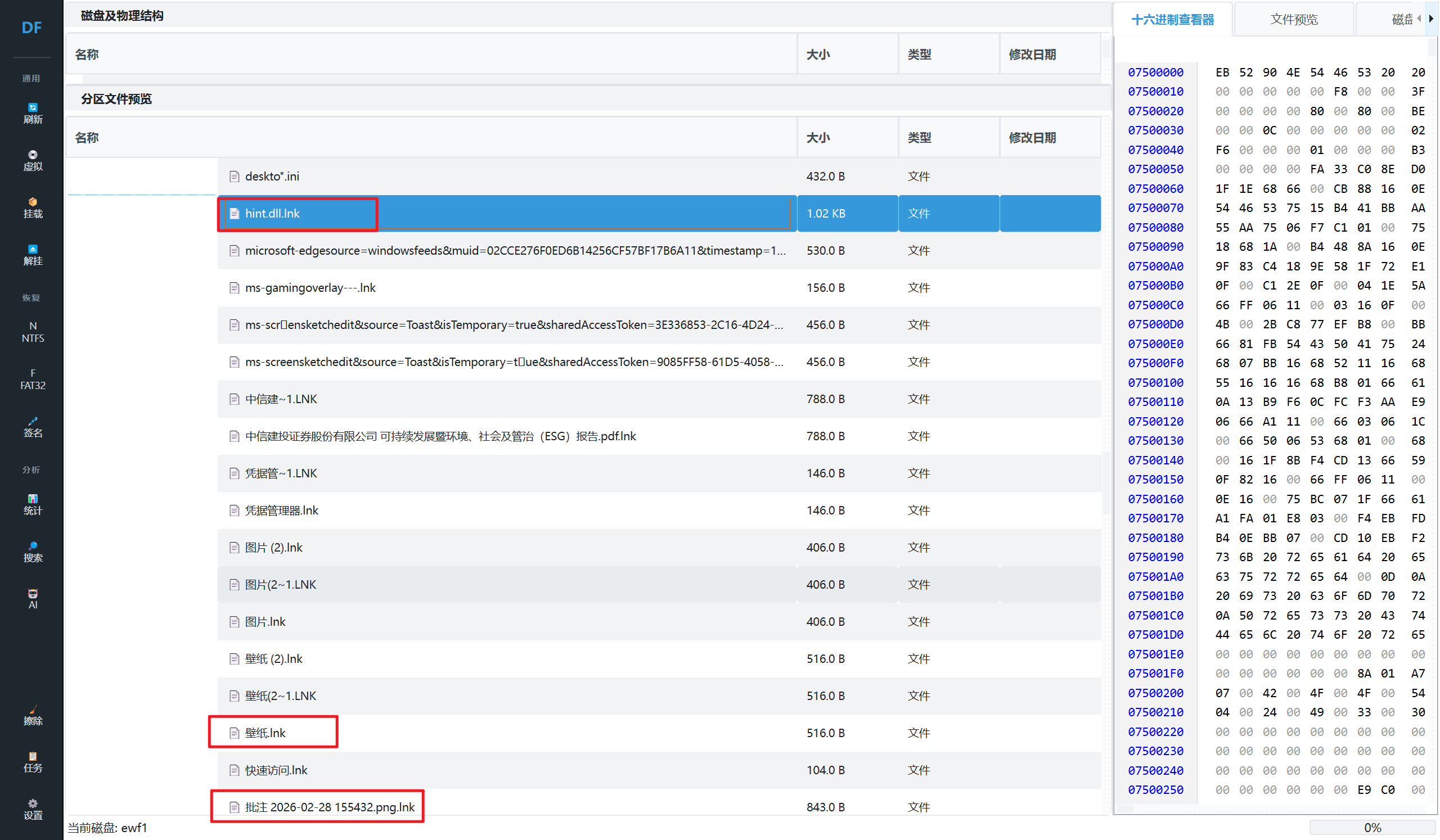The width and height of the screenshot is (1440, 840).
Task: Click the 挂载 mount icon
Action: pos(33,208)
